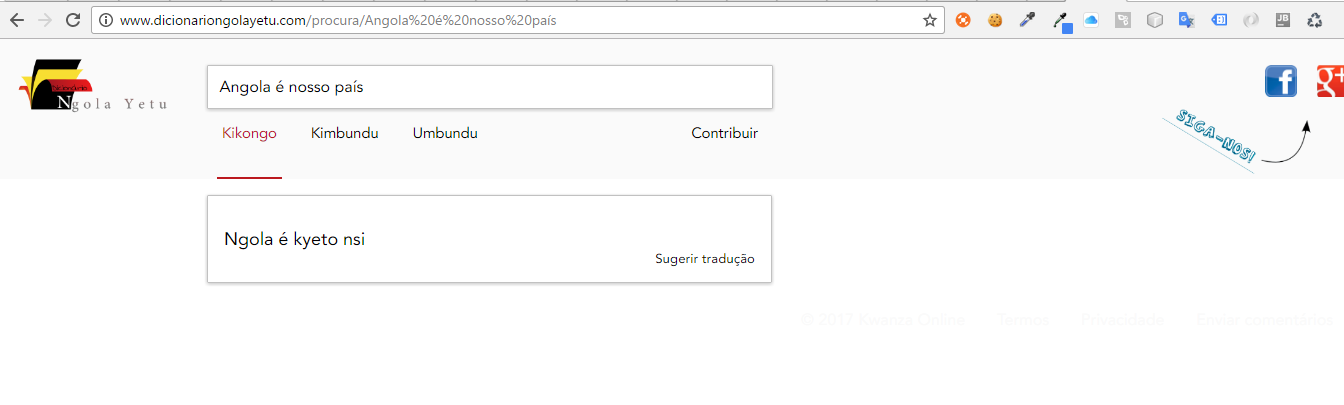The height and width of the screenshot is (405, 1344).
Task: Focus the search field with Angola é nosso país
Action: click(x=490, y=87)
